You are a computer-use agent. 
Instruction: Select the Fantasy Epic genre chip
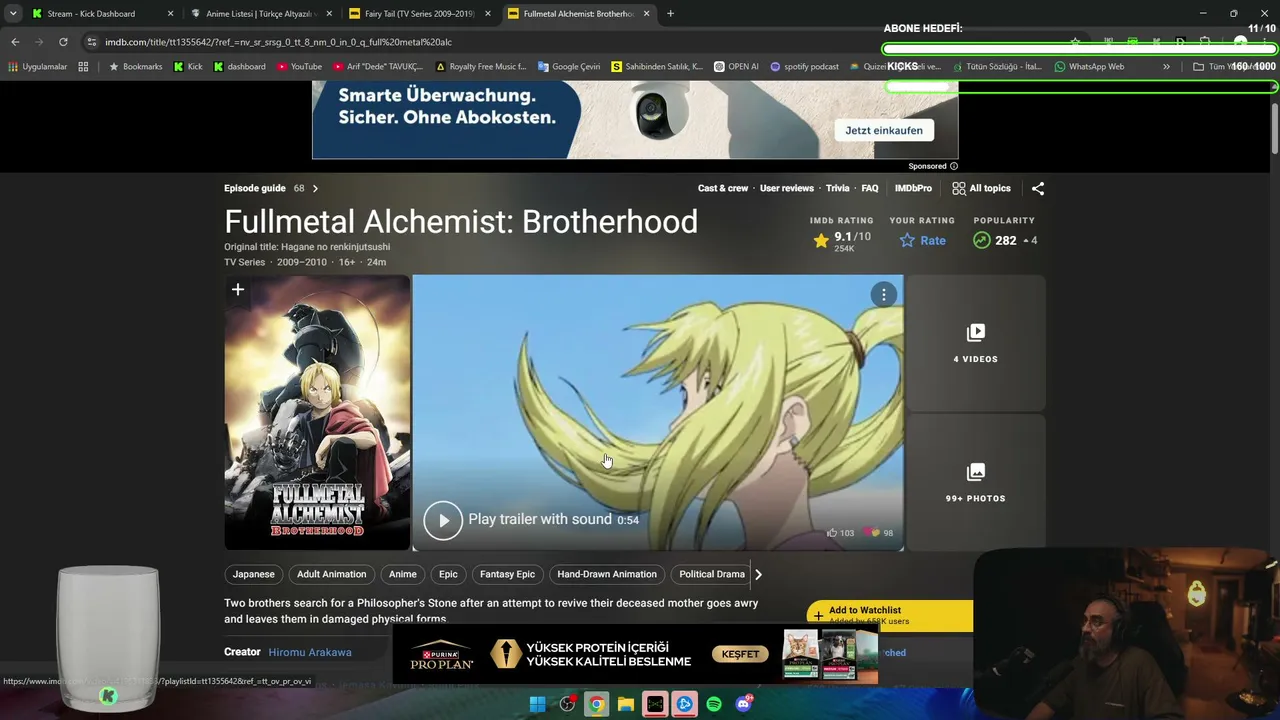point(507,574)
